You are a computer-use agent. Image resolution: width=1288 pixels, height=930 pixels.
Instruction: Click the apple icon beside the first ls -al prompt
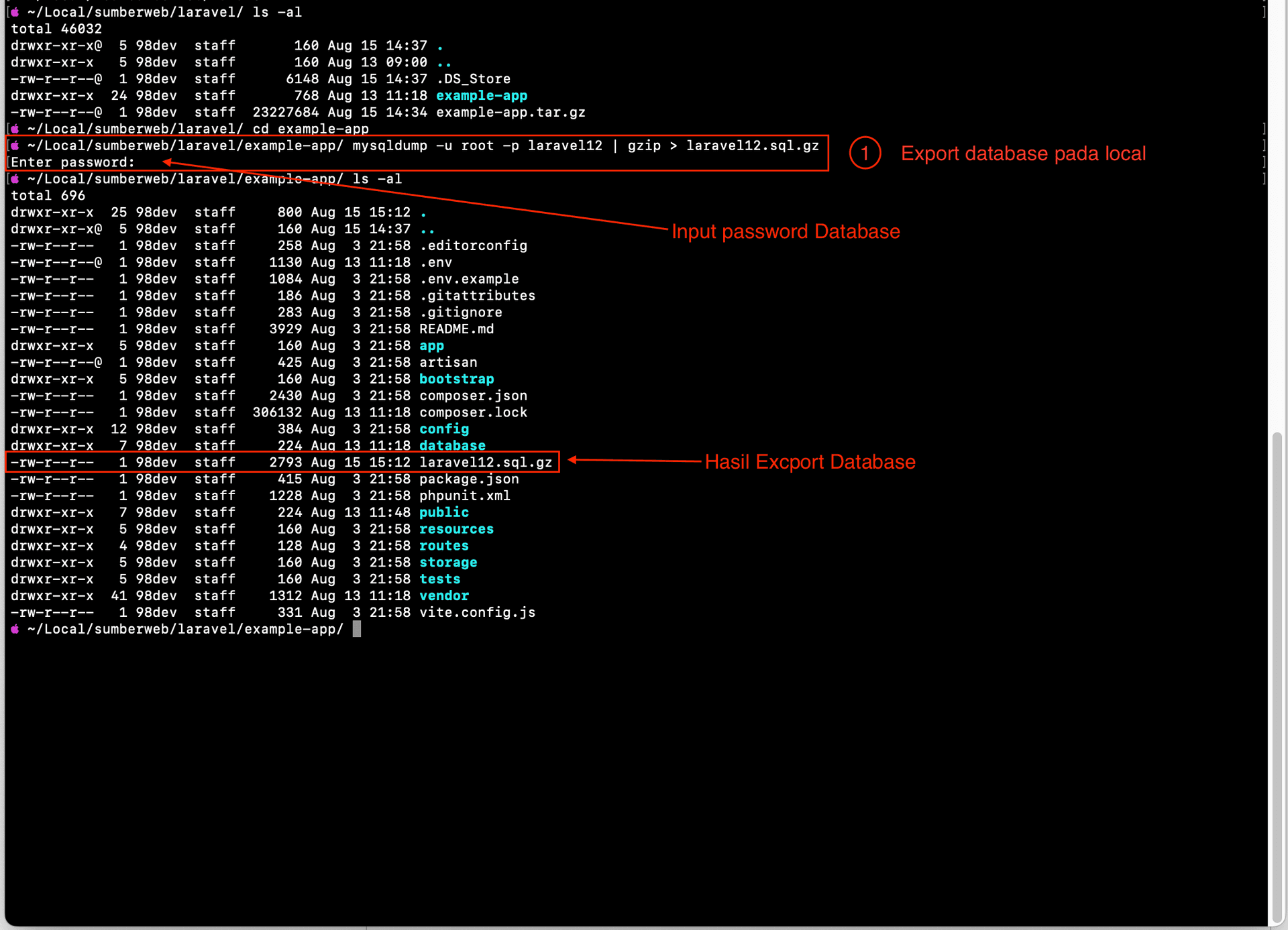click(15, 11)
